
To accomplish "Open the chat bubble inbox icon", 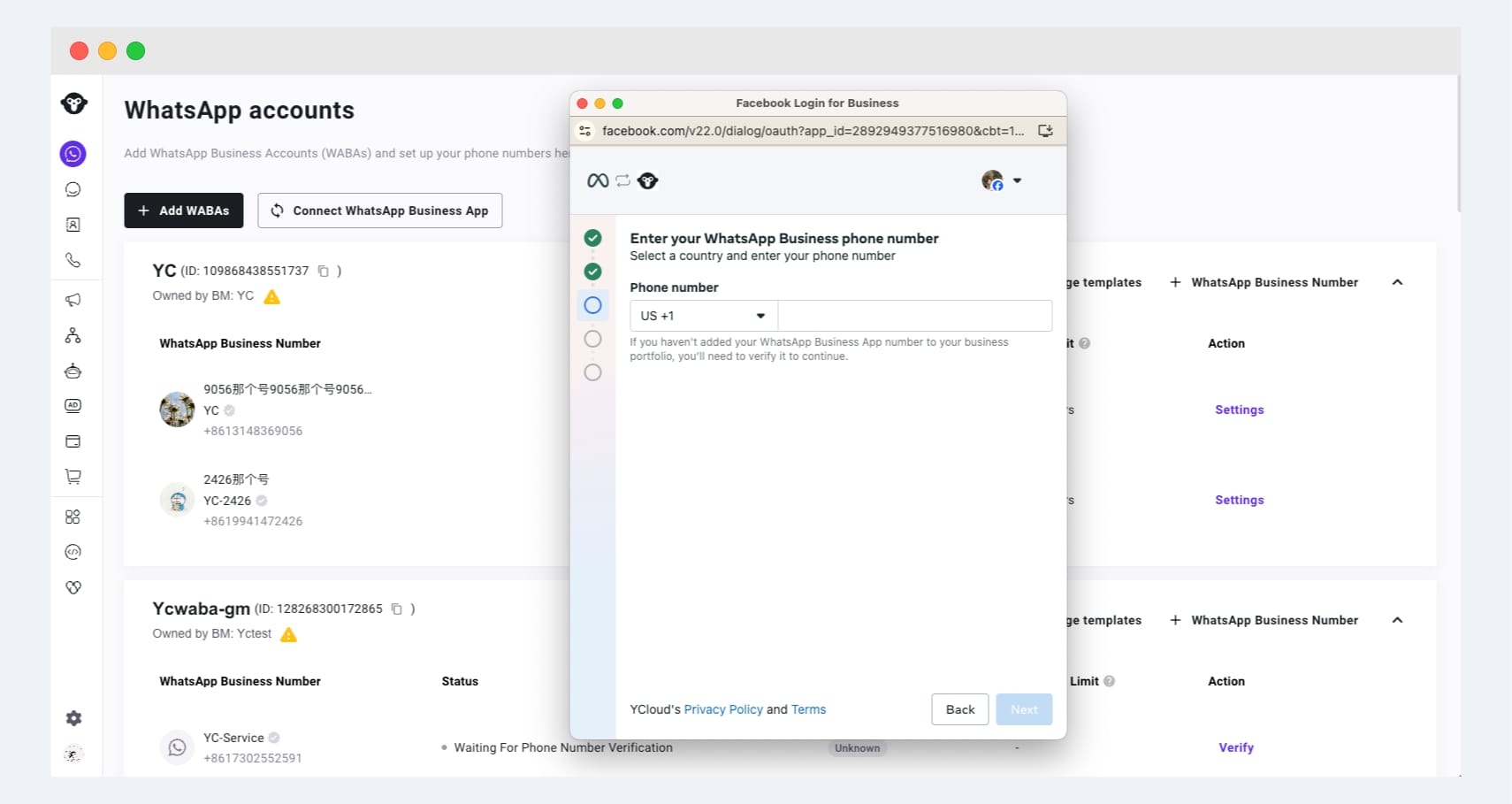I will 73,189.
